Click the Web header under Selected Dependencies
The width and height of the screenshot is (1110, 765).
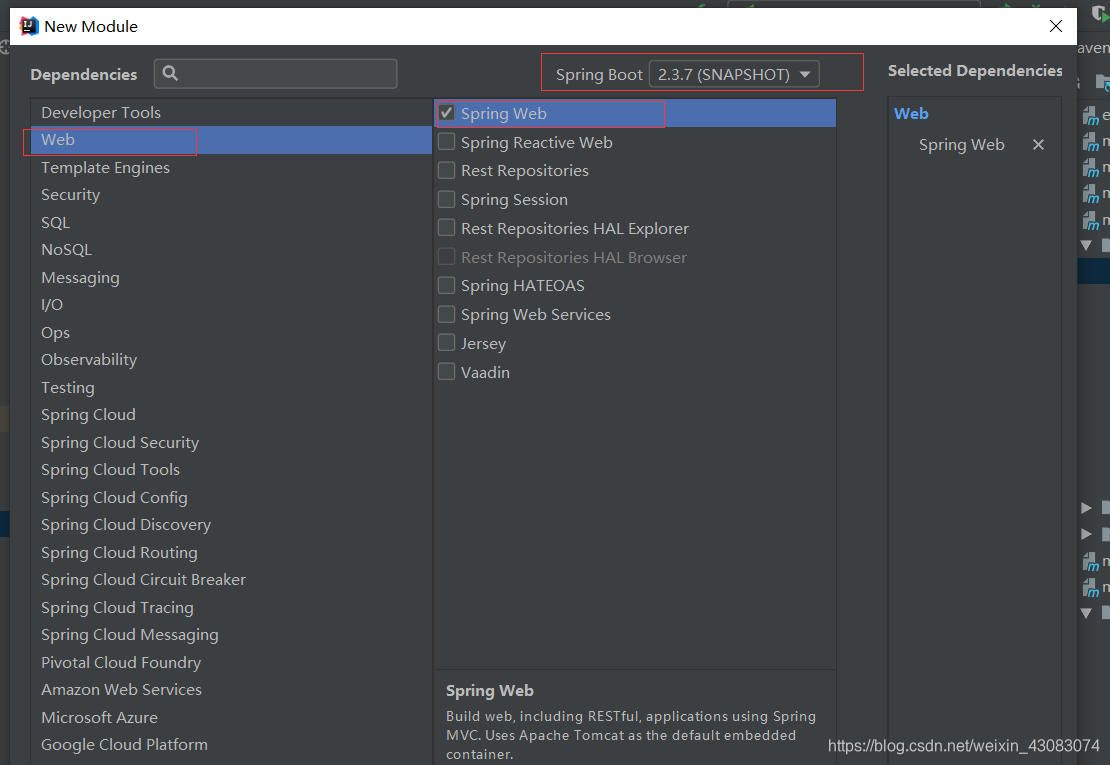(910, 114)
